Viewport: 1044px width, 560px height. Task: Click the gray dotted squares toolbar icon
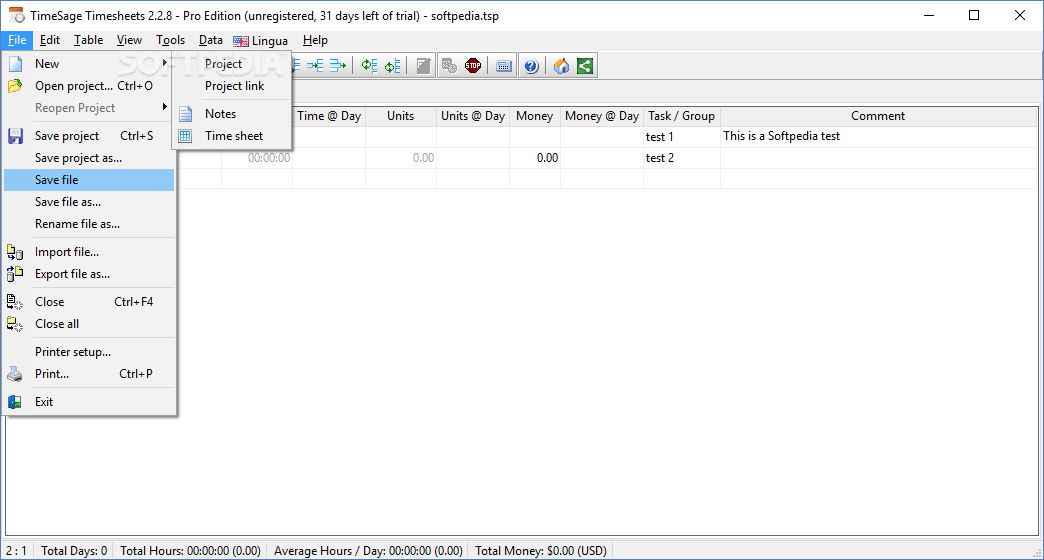(449, 65)
